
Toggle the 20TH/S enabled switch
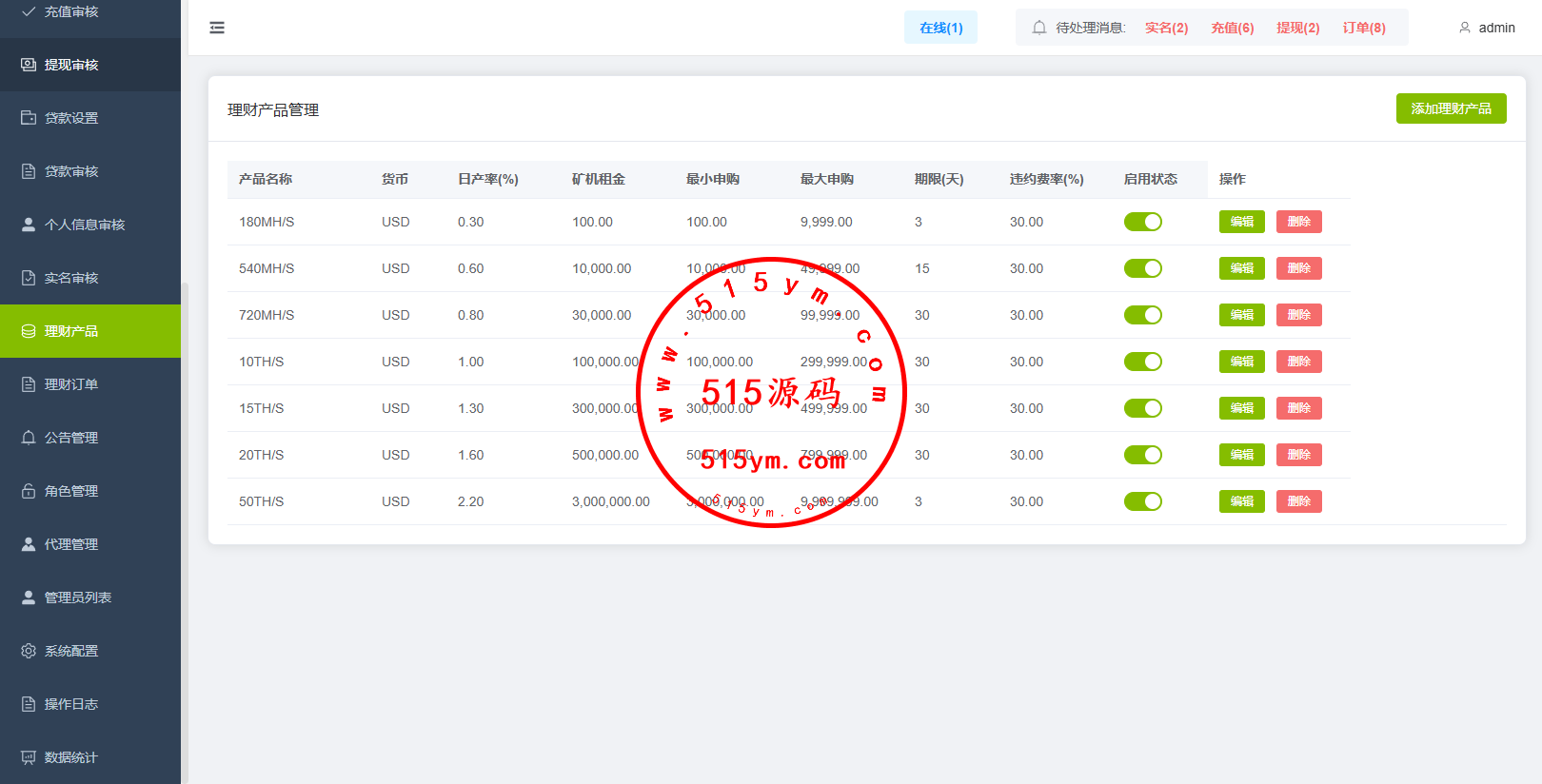pos(1143,455)
